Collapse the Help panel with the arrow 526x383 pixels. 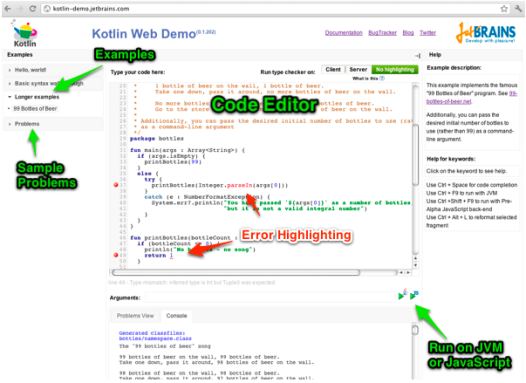[x=417, y=56]
